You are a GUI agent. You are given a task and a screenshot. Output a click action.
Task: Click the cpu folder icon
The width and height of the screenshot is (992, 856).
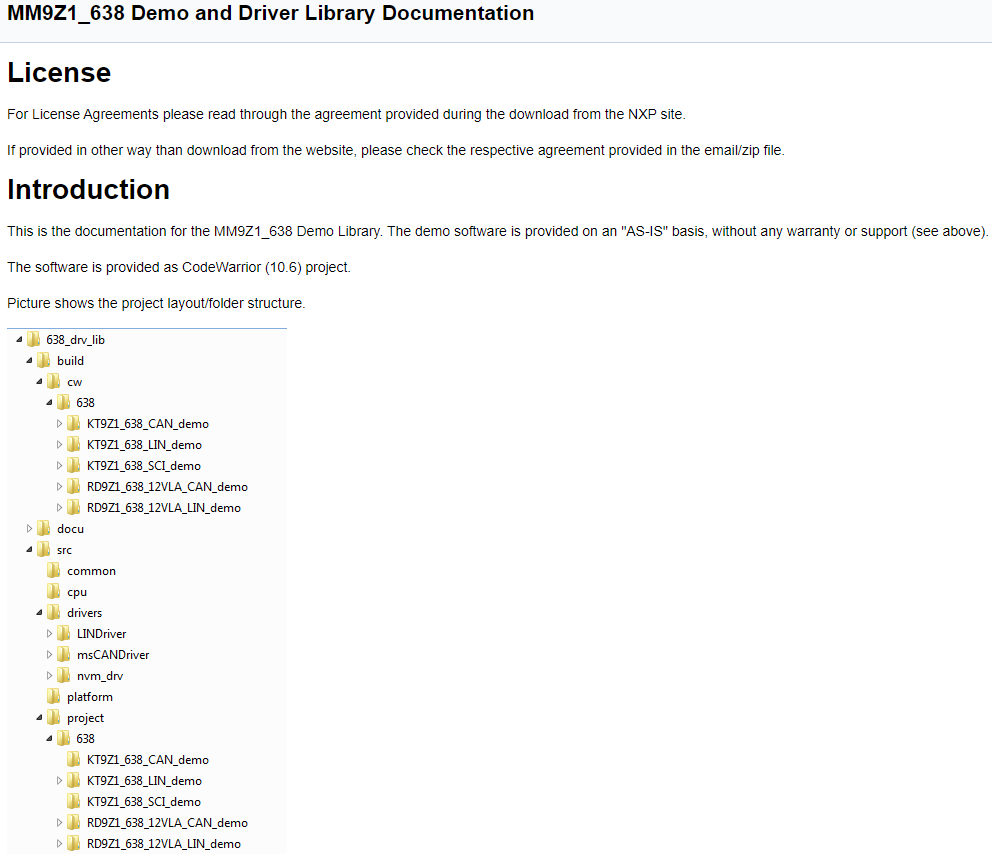click(x=54, y=592)
